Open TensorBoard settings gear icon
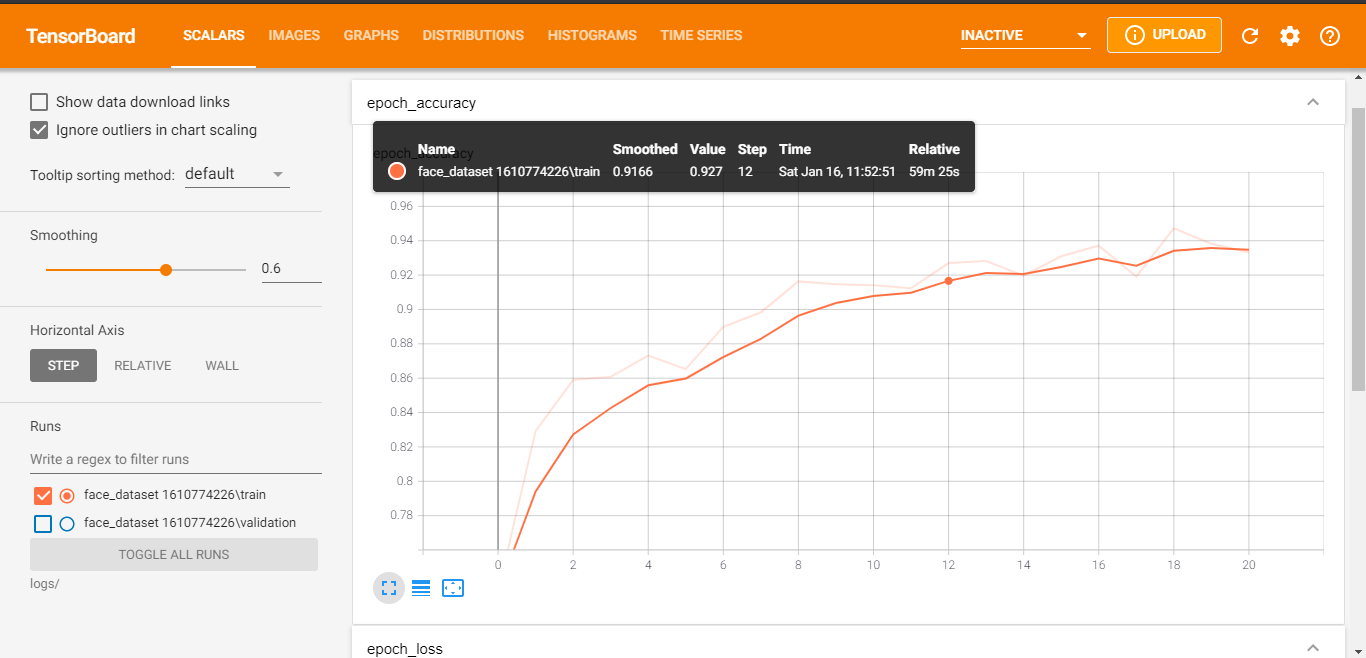Viewport: 1366px width, 658px height. pos(1290,36)
